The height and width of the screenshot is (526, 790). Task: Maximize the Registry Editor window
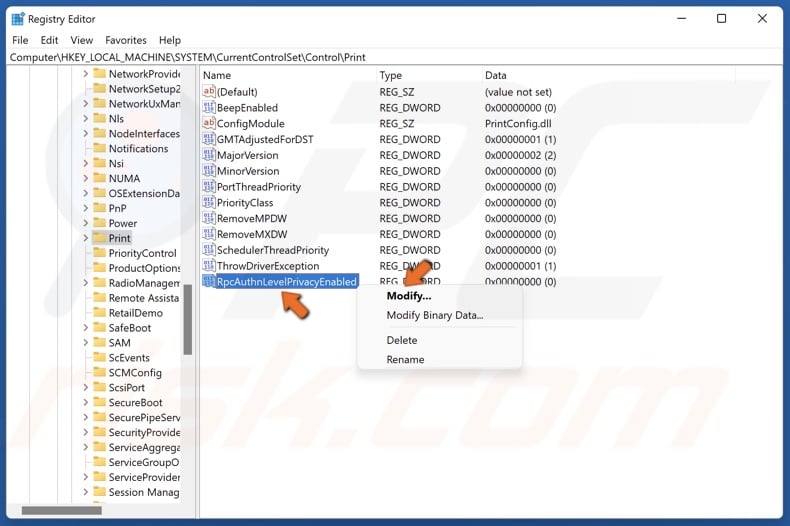(x=721, y=19)
